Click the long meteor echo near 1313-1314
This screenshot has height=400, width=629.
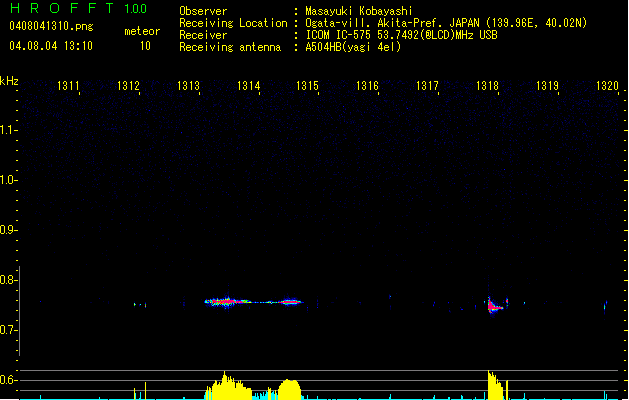pyautogui.click(x=228, y=302)
